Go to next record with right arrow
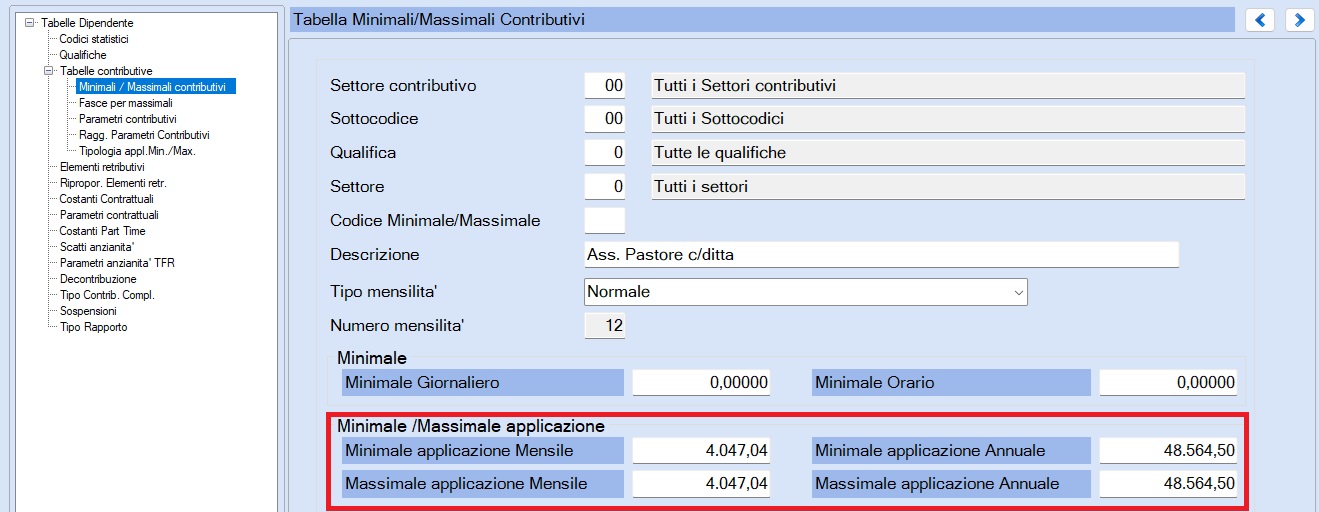The height and width of the screenshot is (512, 1319). point(1298,20)
